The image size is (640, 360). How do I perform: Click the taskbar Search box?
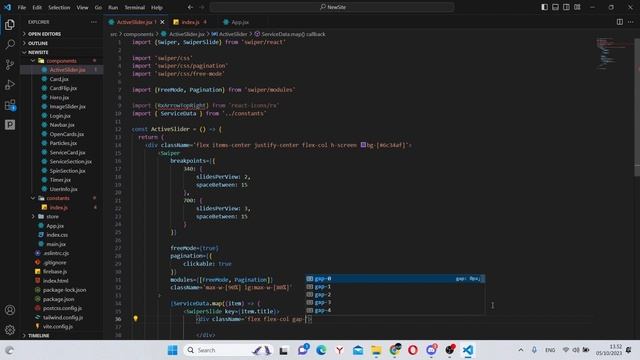tap(228, 350)
